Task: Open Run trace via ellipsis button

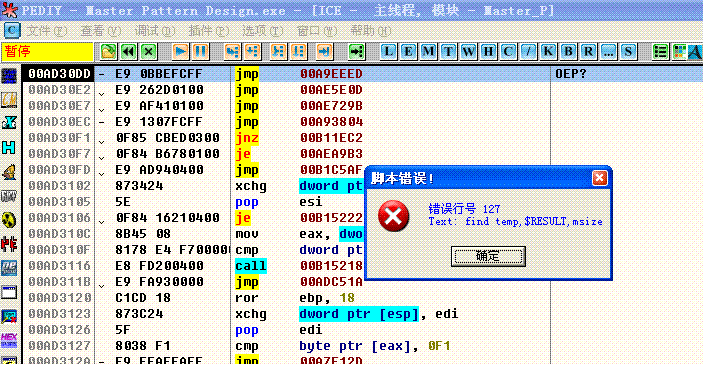Action: 608,52
